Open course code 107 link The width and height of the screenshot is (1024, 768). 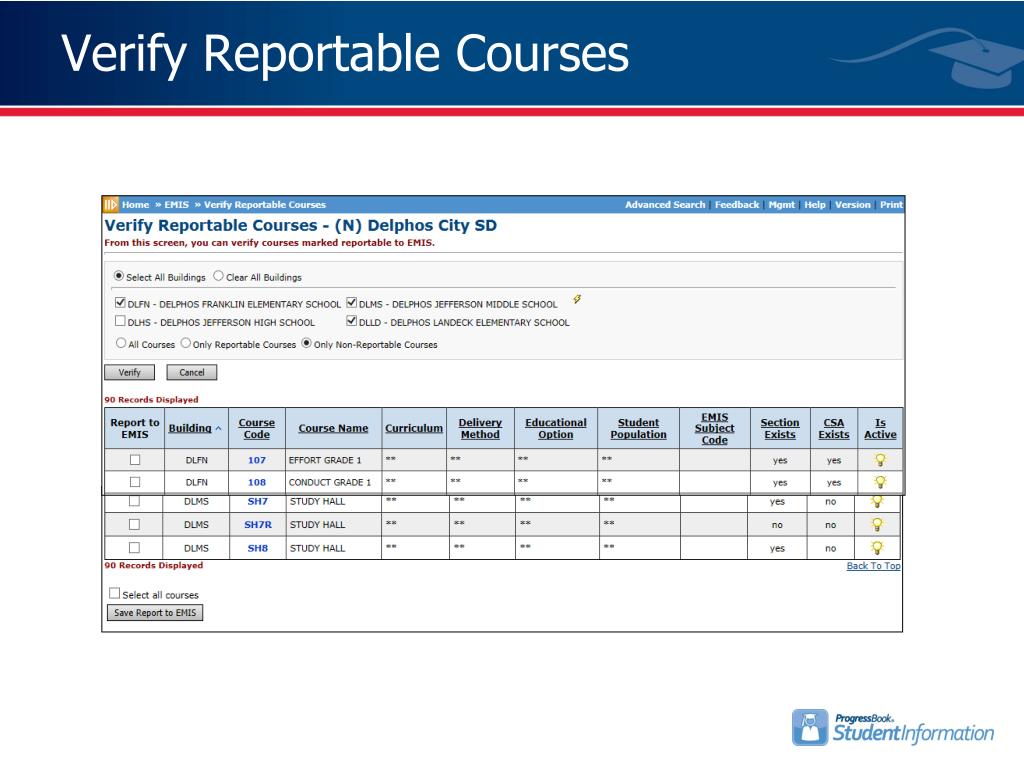(x=257, y=460)
